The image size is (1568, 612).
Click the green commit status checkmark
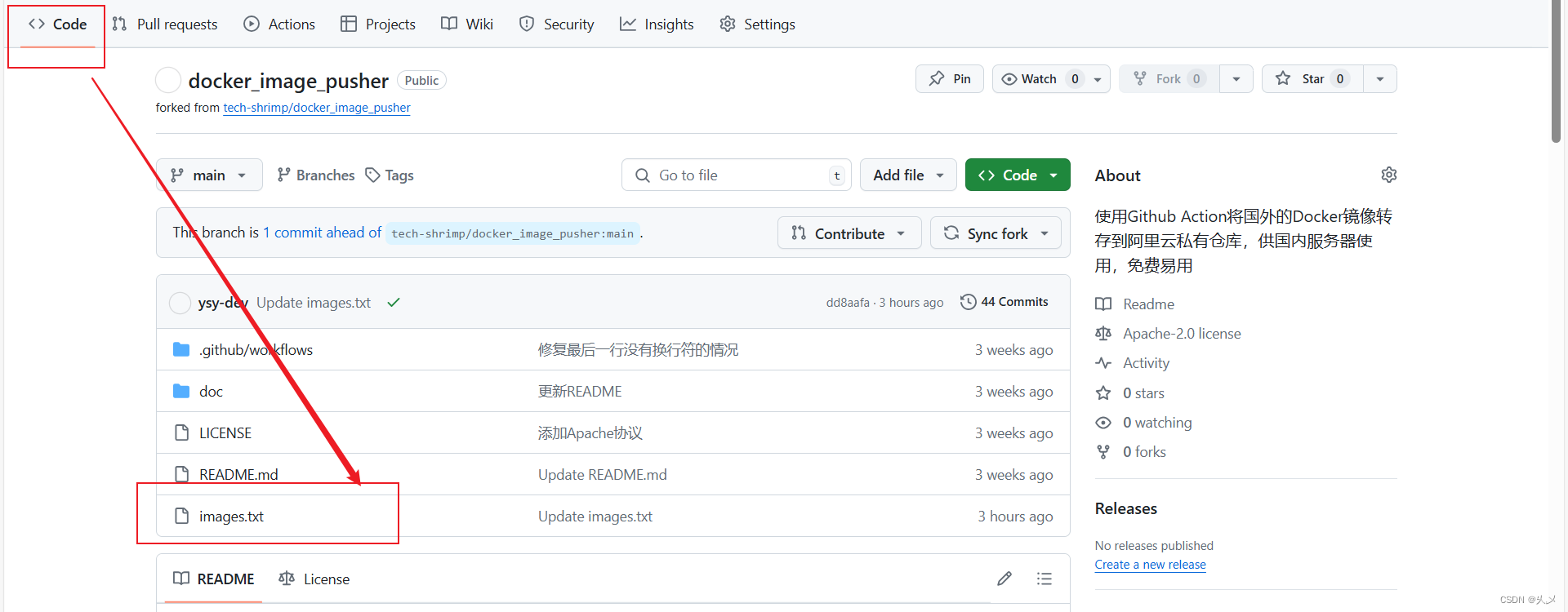[x=394, y=303]
